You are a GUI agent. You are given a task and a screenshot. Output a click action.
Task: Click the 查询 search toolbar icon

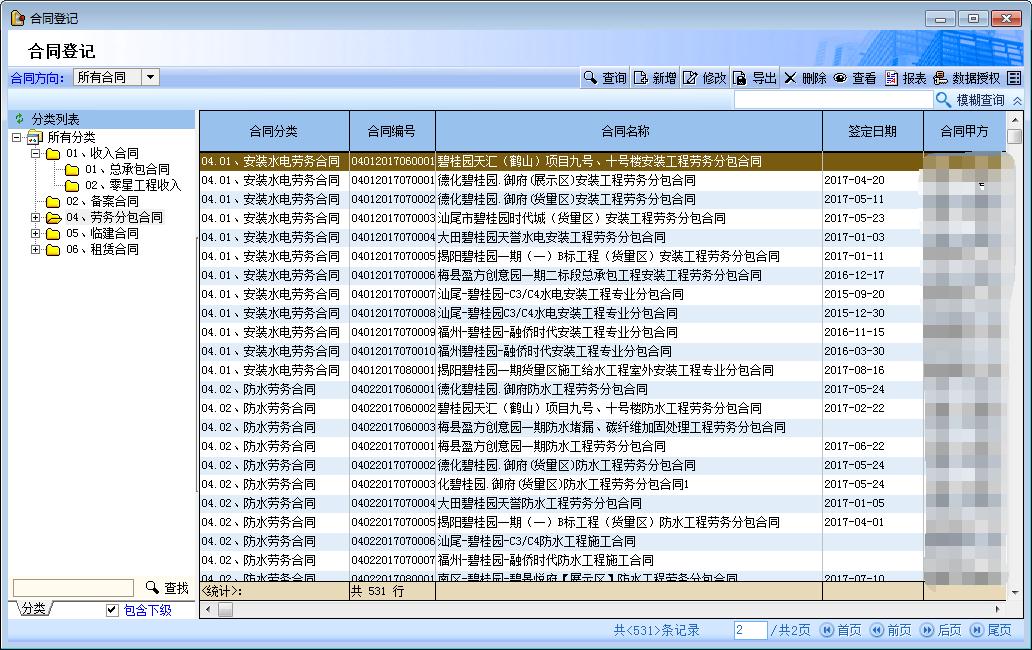tap(592, 78)
